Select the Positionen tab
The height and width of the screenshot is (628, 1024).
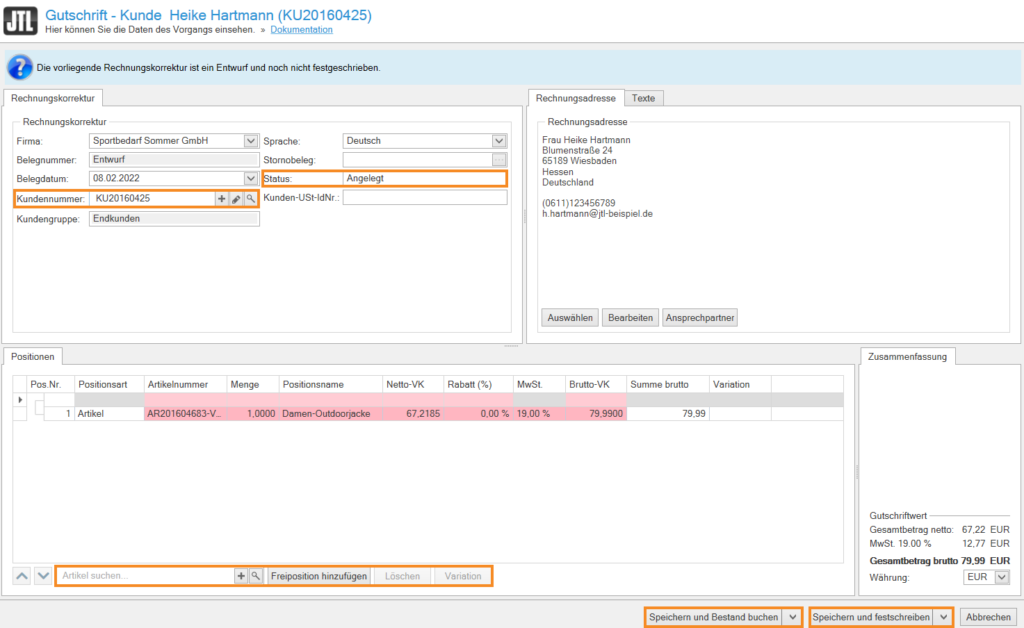32,356
